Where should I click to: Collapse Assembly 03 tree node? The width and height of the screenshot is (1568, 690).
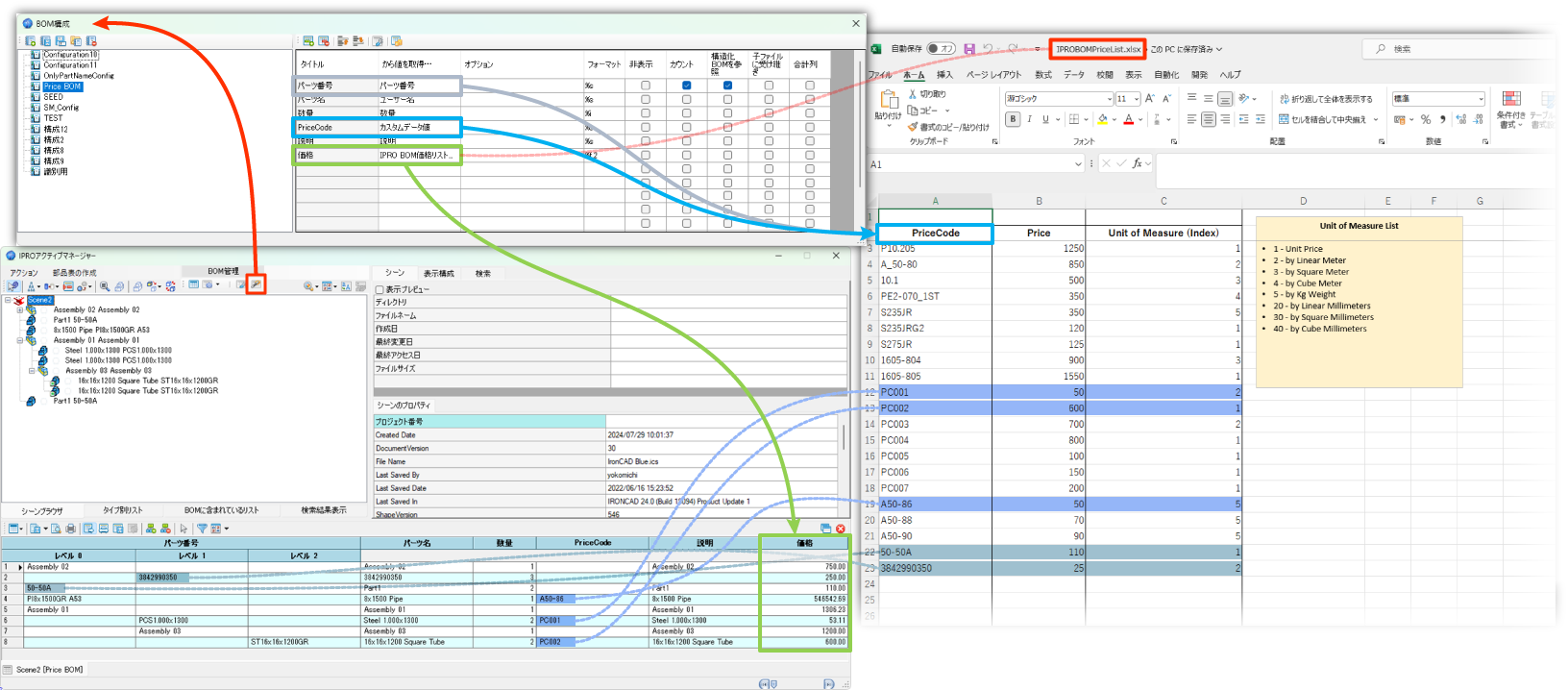pyautogui.click(x=32, y=370)
